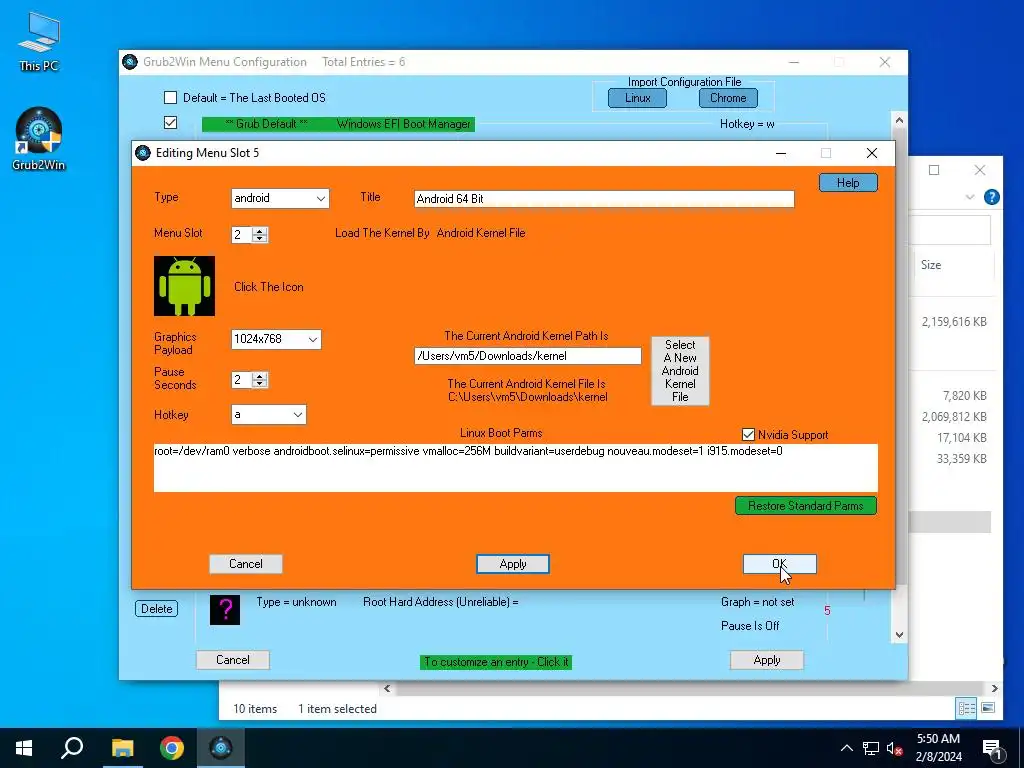
Task: Click the green Android robot icon
Action: [184, 286]
